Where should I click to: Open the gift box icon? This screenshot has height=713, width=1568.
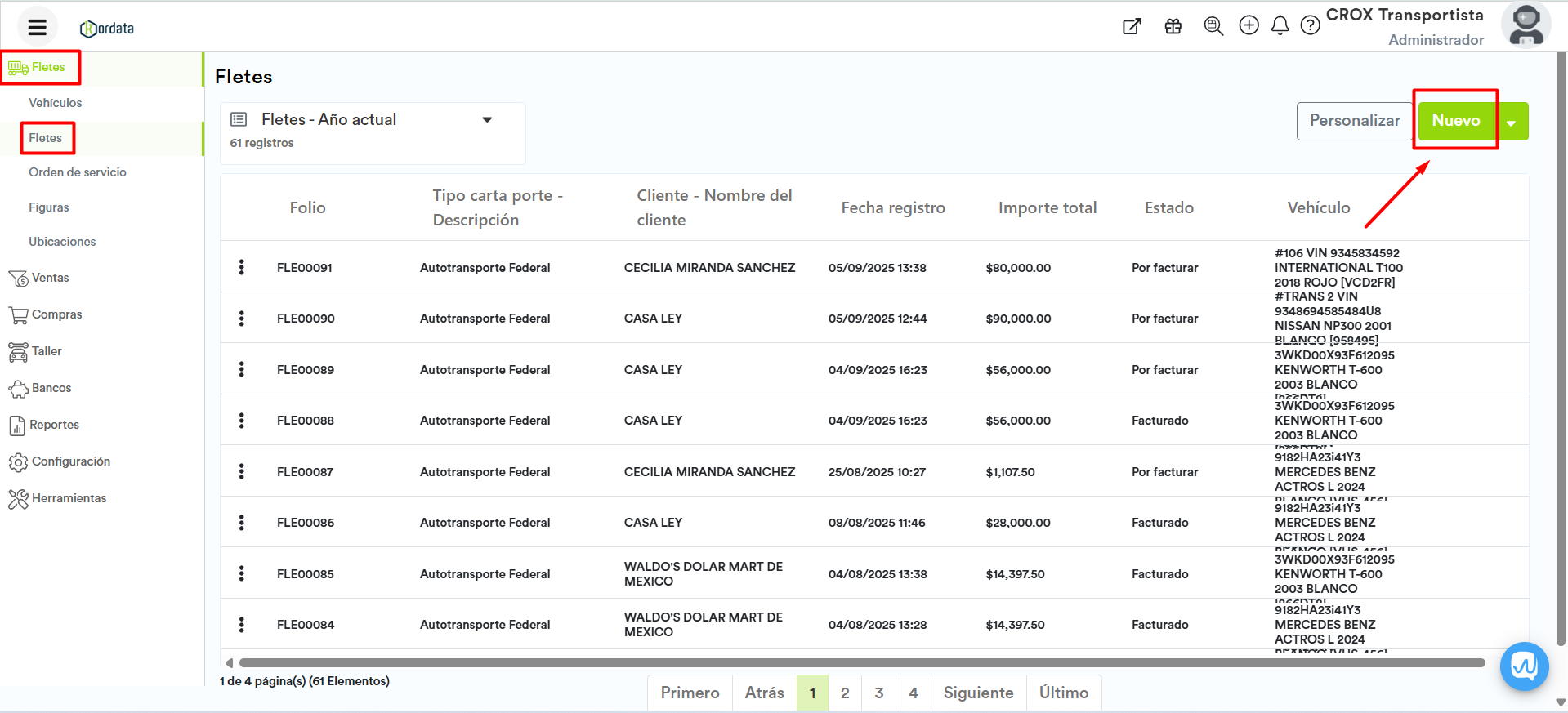[1173, 26]
